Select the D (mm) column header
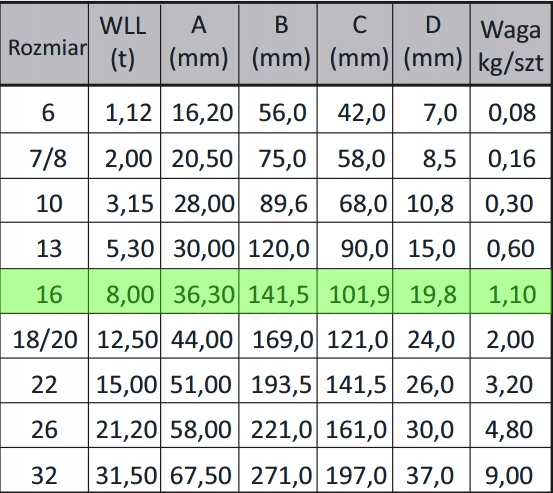 pos(431,44)
